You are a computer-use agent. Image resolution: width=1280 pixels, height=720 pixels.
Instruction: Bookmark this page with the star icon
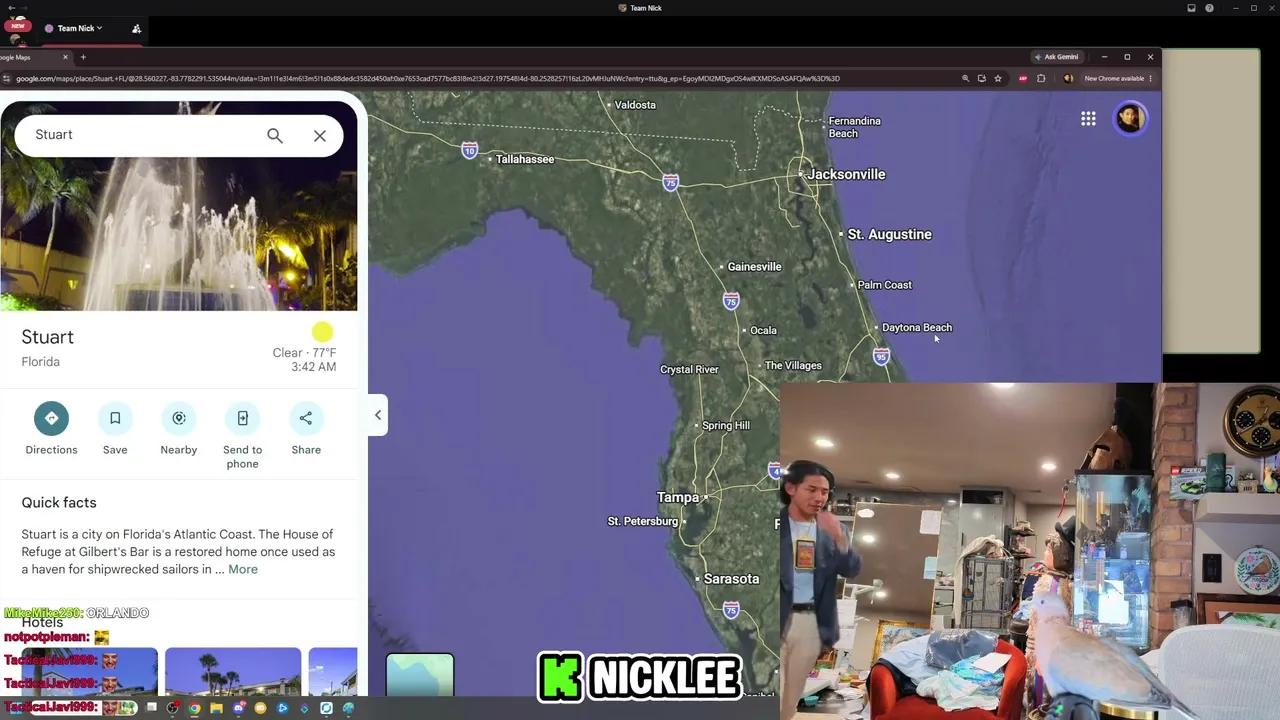(x=998, y=78)
